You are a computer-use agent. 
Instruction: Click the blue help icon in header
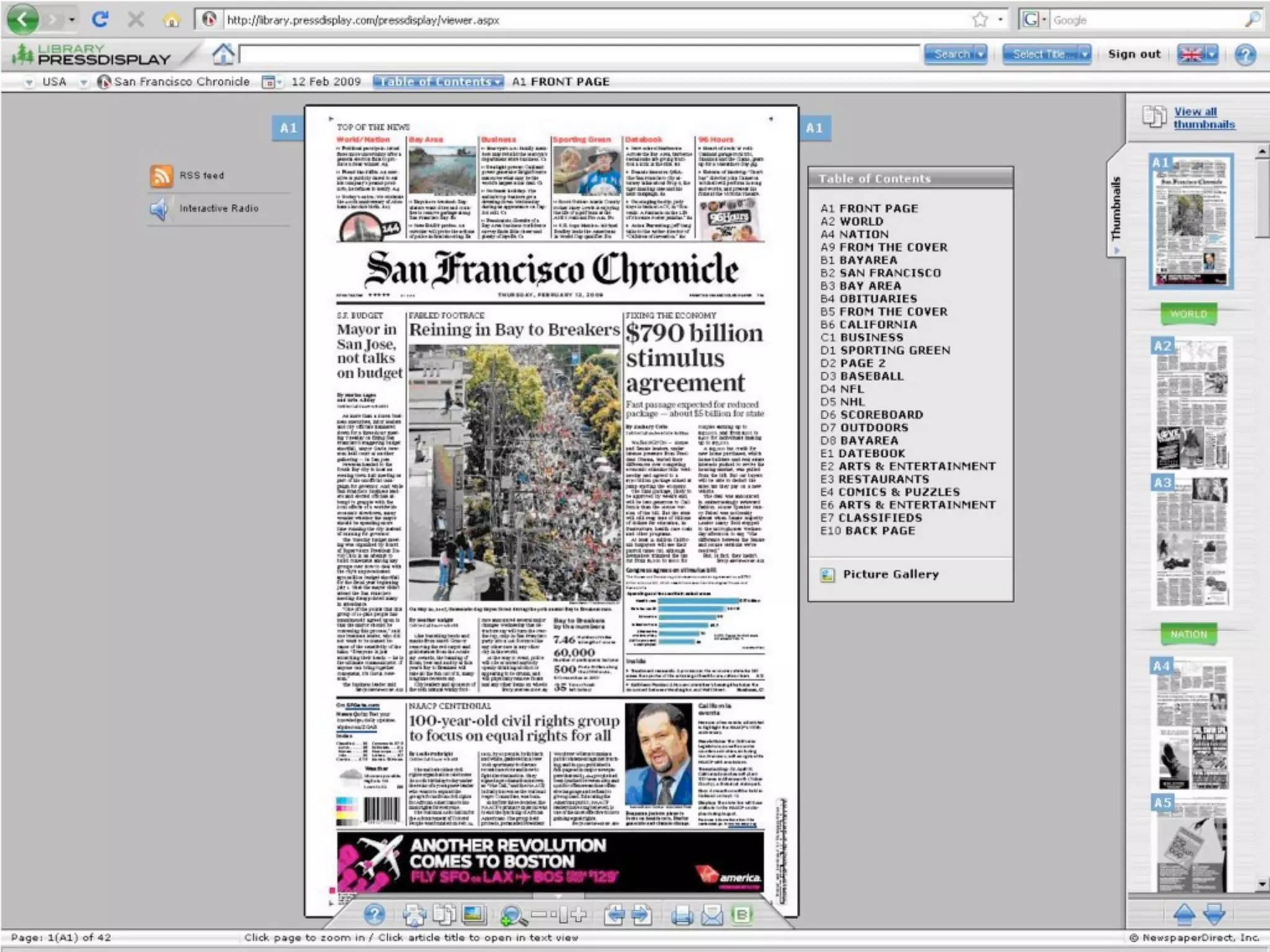[1245, 55]
